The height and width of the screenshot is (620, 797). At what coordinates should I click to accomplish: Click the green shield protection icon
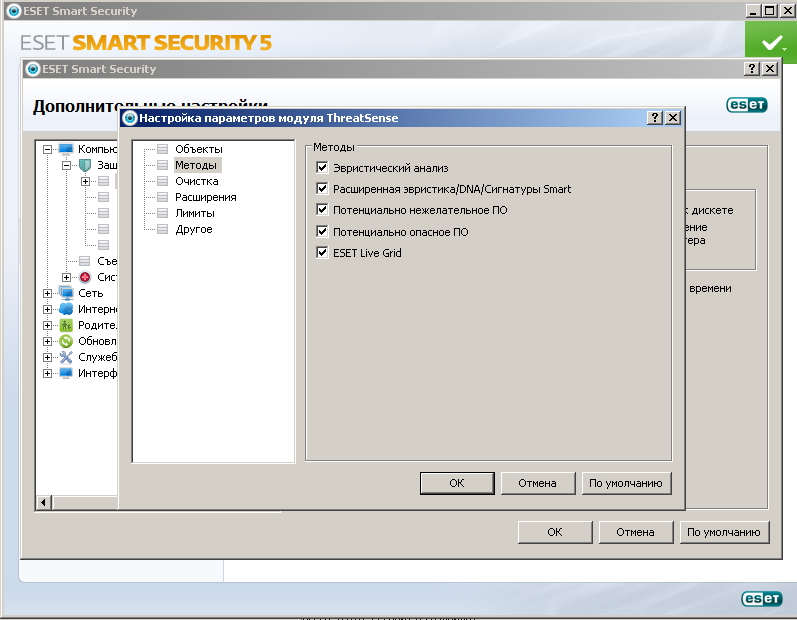[x=85, y=165]
